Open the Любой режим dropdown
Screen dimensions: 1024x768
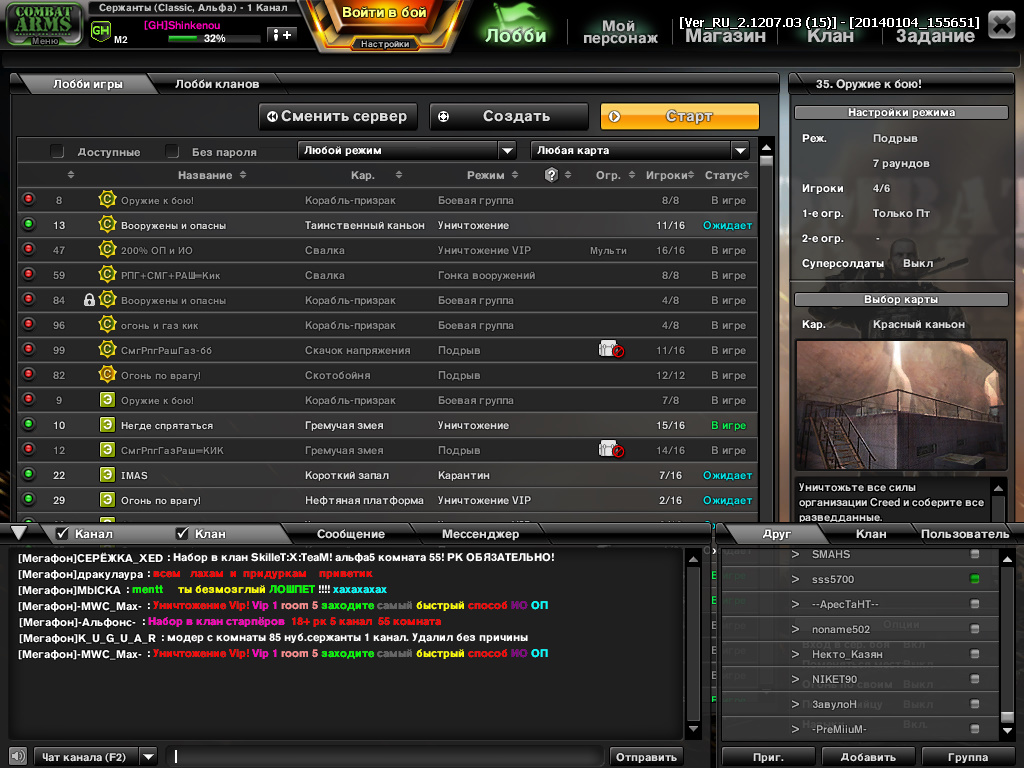[x=407, y=150]
